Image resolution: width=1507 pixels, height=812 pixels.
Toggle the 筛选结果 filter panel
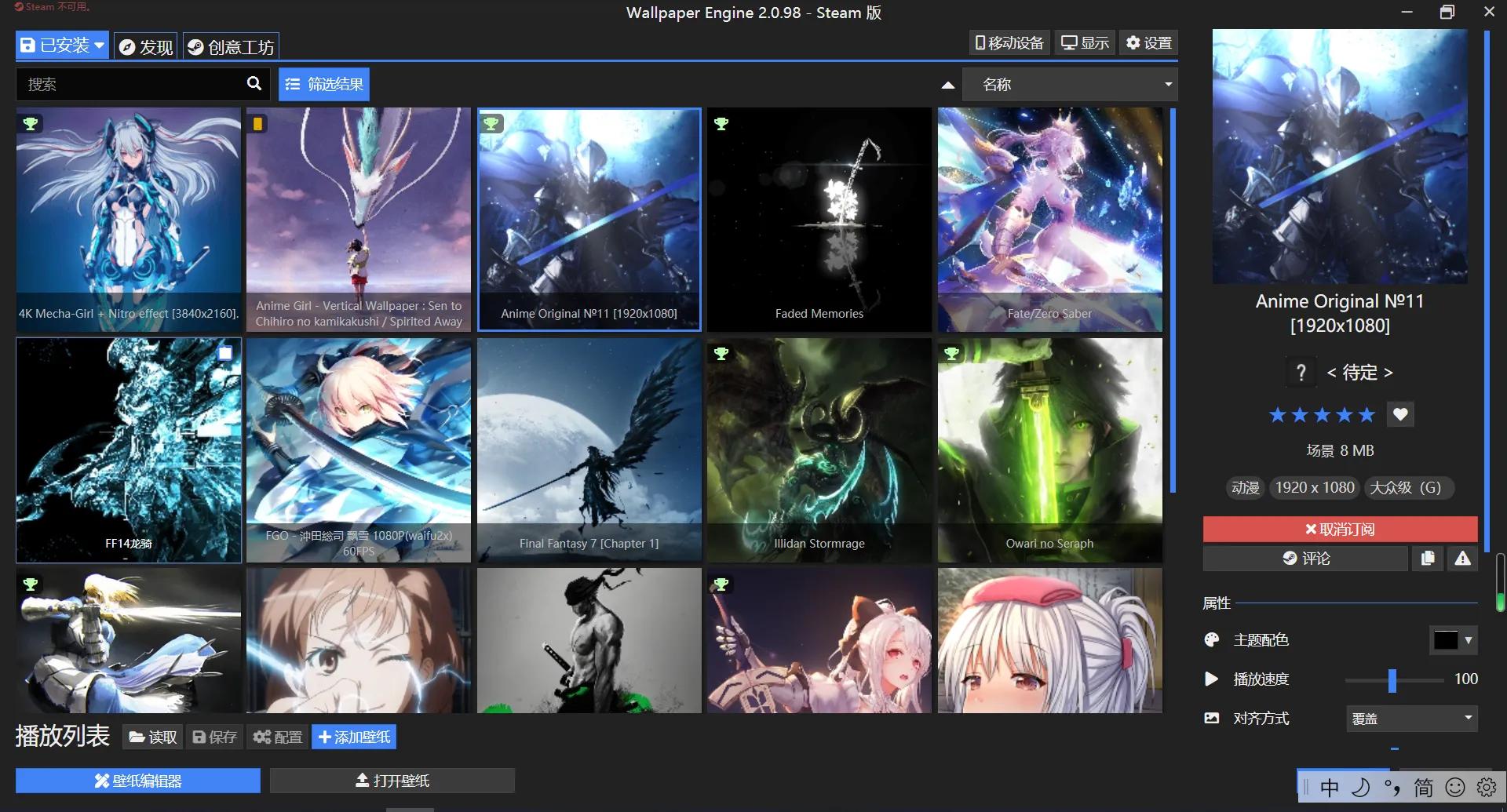pyautogui.click(x=324, y=84)
